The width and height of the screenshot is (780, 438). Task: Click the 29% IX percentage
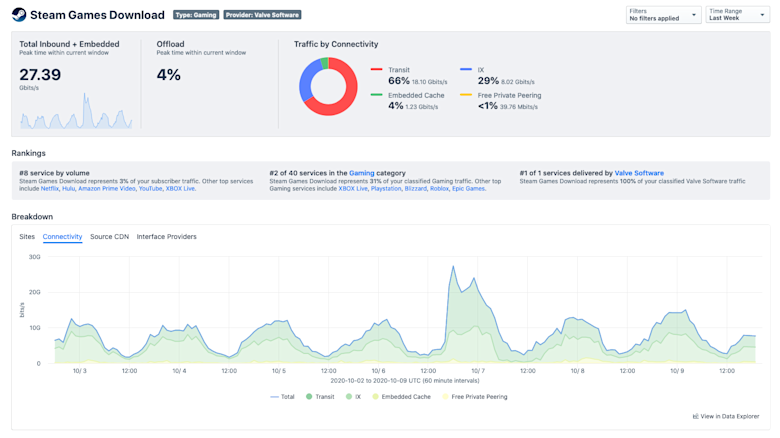pos(488,81)
